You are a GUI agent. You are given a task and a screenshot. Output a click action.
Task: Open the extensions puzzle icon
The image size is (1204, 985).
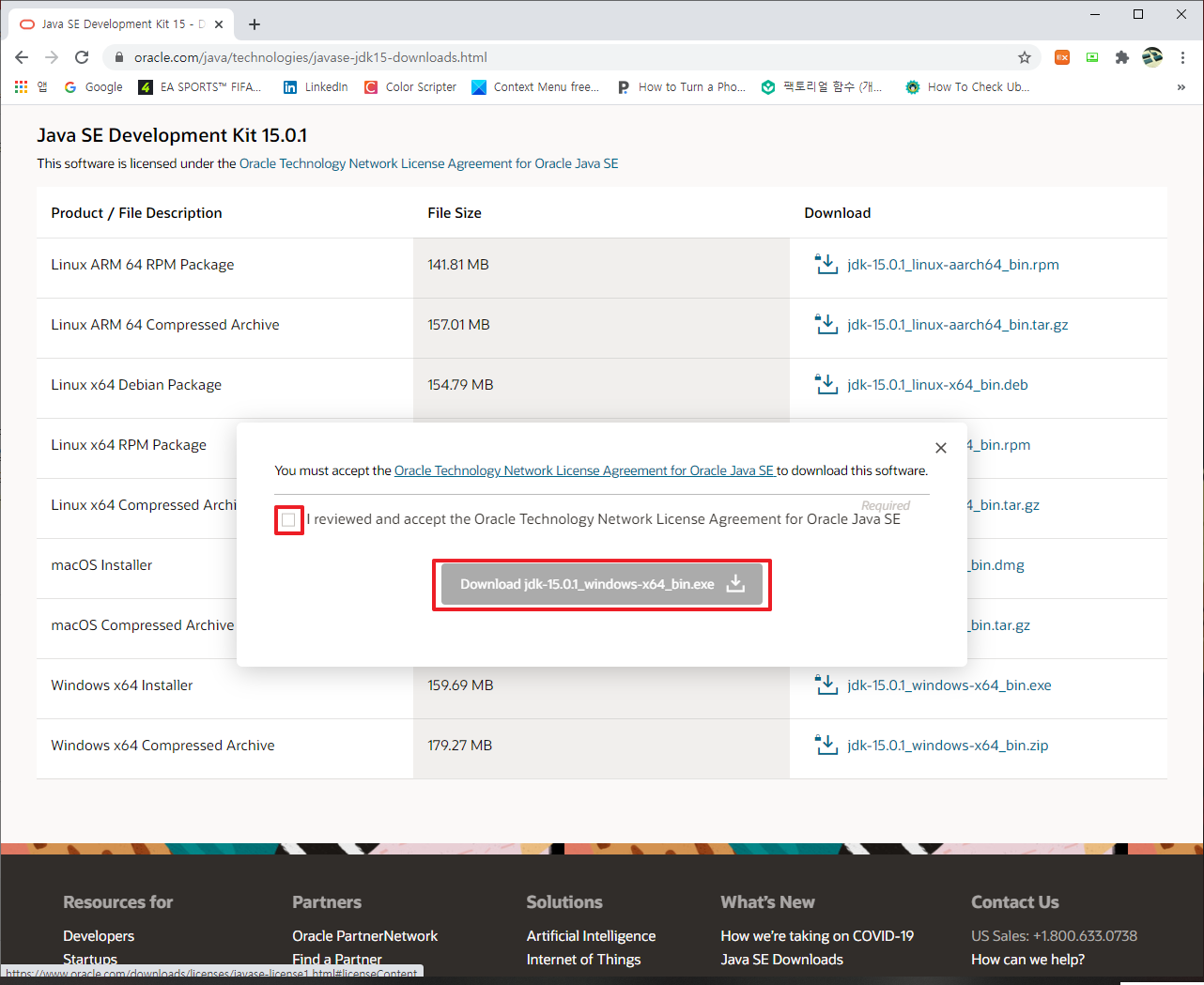pyautogui.click(x=1121, y=57)
